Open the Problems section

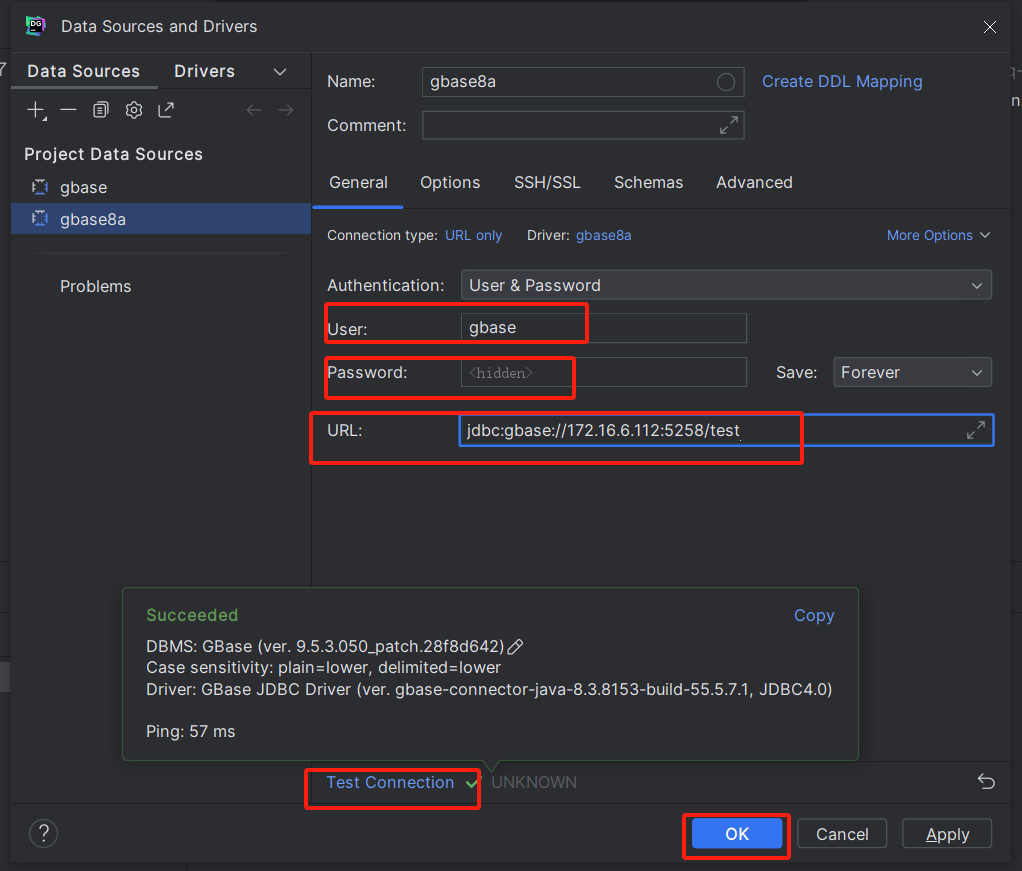(x=96, y=286)
